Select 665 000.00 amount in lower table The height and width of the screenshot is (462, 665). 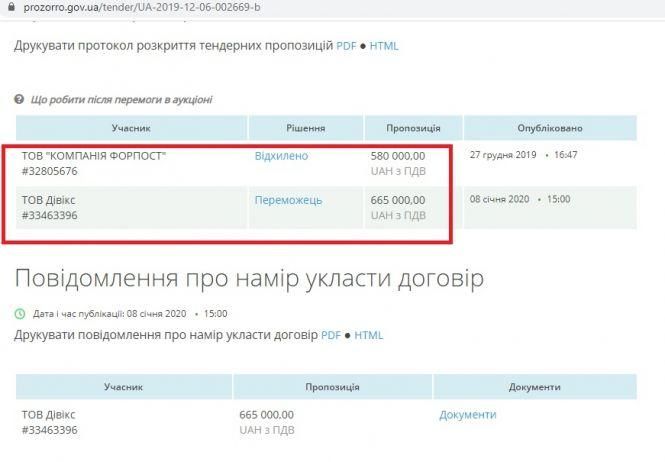(266, 414)
